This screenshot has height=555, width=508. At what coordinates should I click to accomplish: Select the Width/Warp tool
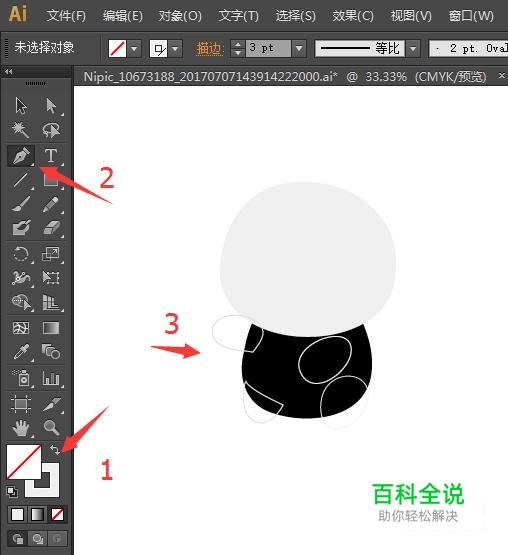(21, 278)
